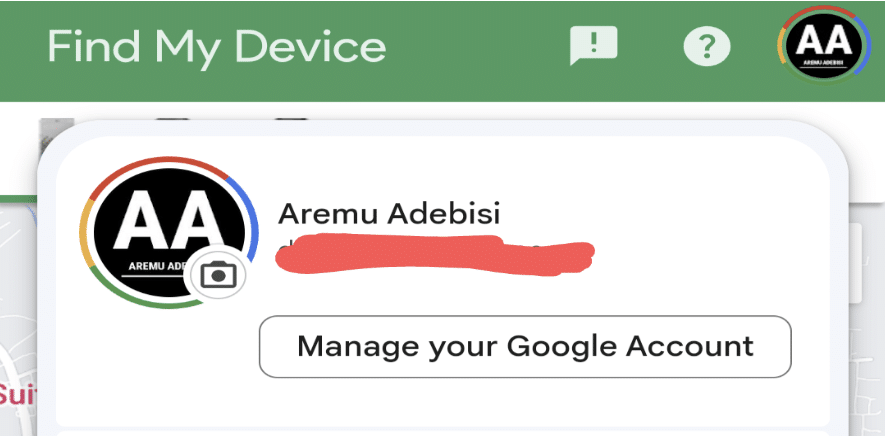Select the large AA profile picture

(168, 233)
